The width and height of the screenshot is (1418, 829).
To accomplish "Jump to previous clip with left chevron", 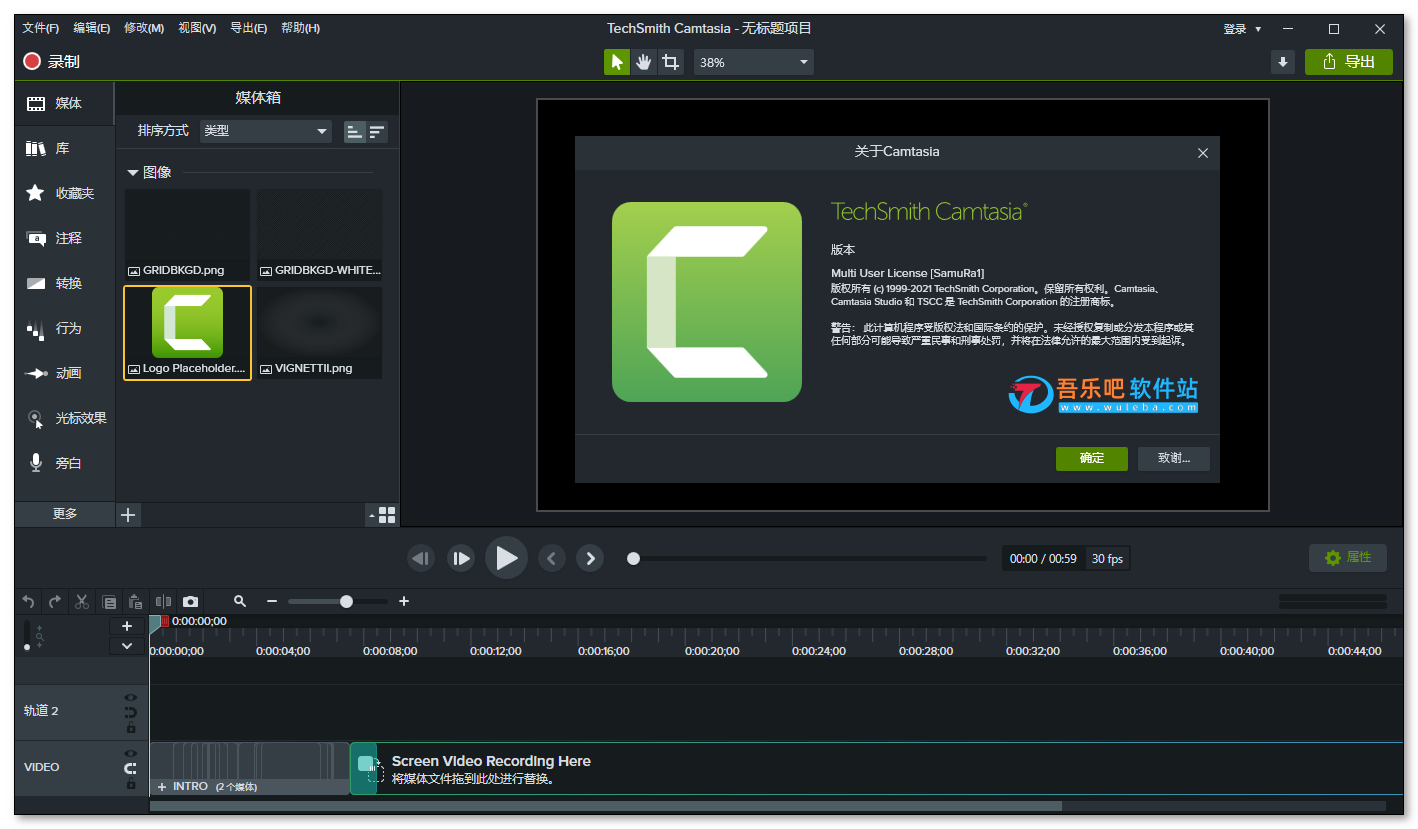I will (552, 558).
